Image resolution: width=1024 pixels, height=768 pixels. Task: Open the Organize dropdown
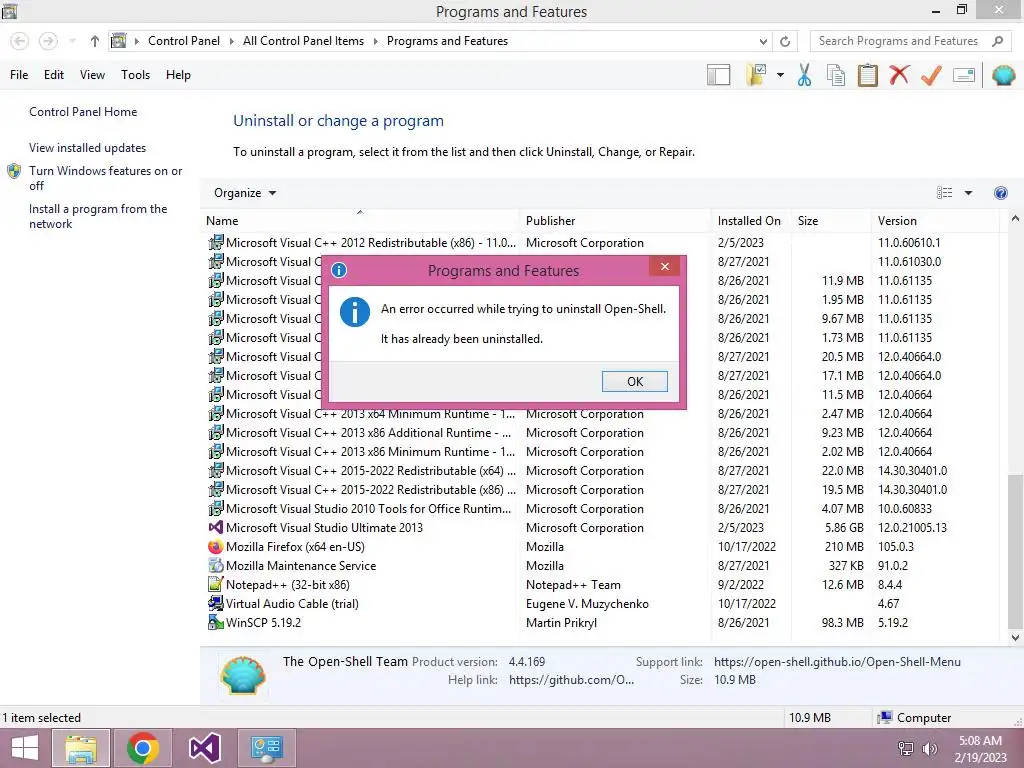click(x=245, y=193)
